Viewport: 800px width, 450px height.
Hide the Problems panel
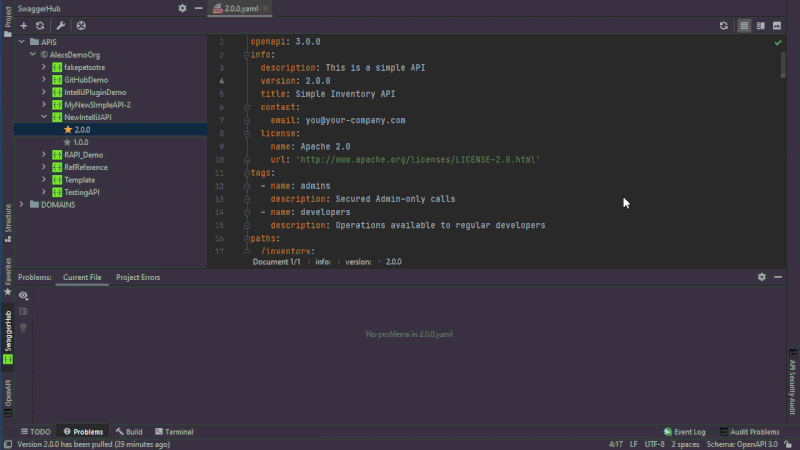(x=778, y=277)
